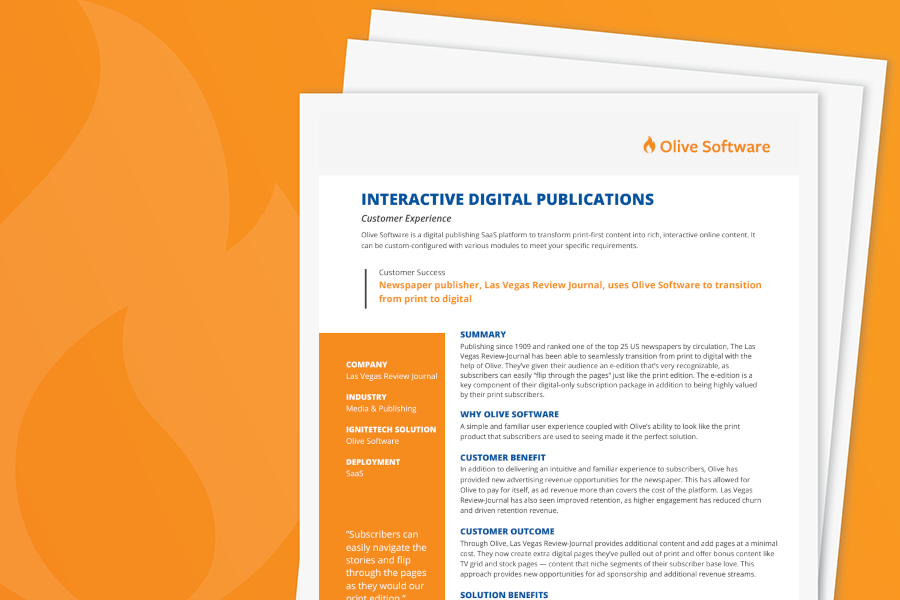Click the Customer Experience subtitle
The image size is (900, 600).
pos(406,218)
